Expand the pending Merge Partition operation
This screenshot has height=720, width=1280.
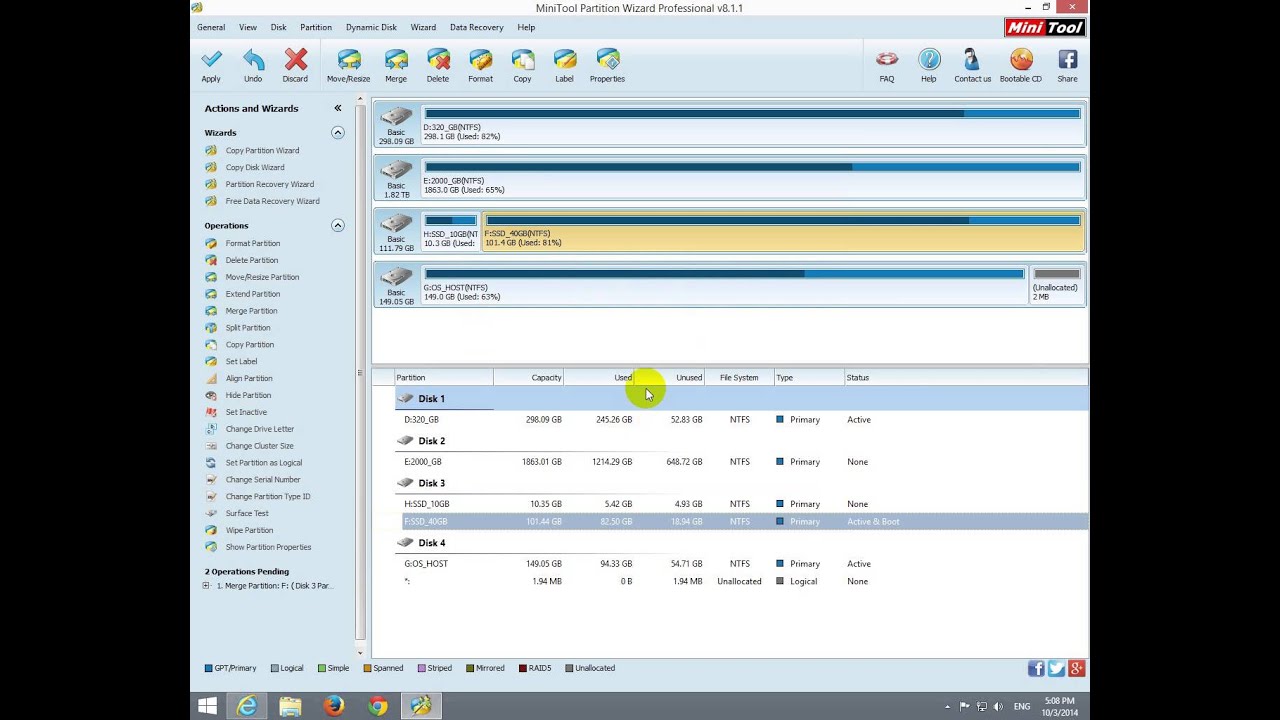pyautogui.click(x=207, y=586)
